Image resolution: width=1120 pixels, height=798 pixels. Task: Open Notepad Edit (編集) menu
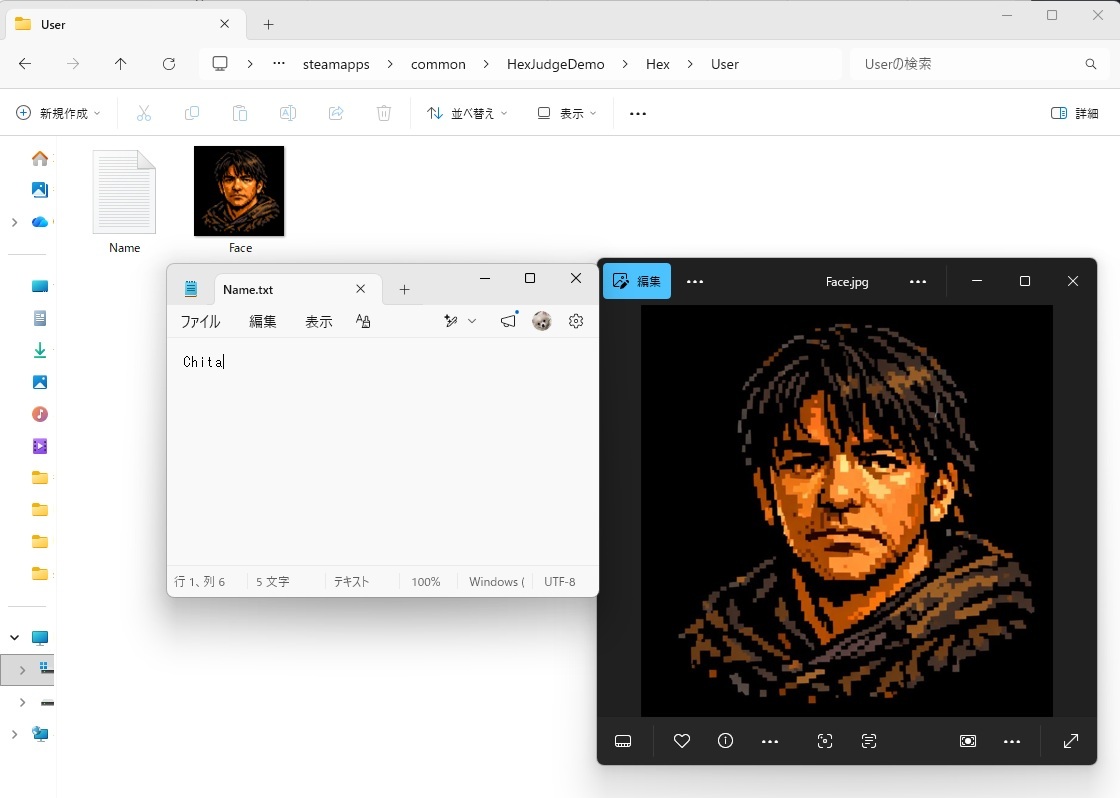coord(263,321)
